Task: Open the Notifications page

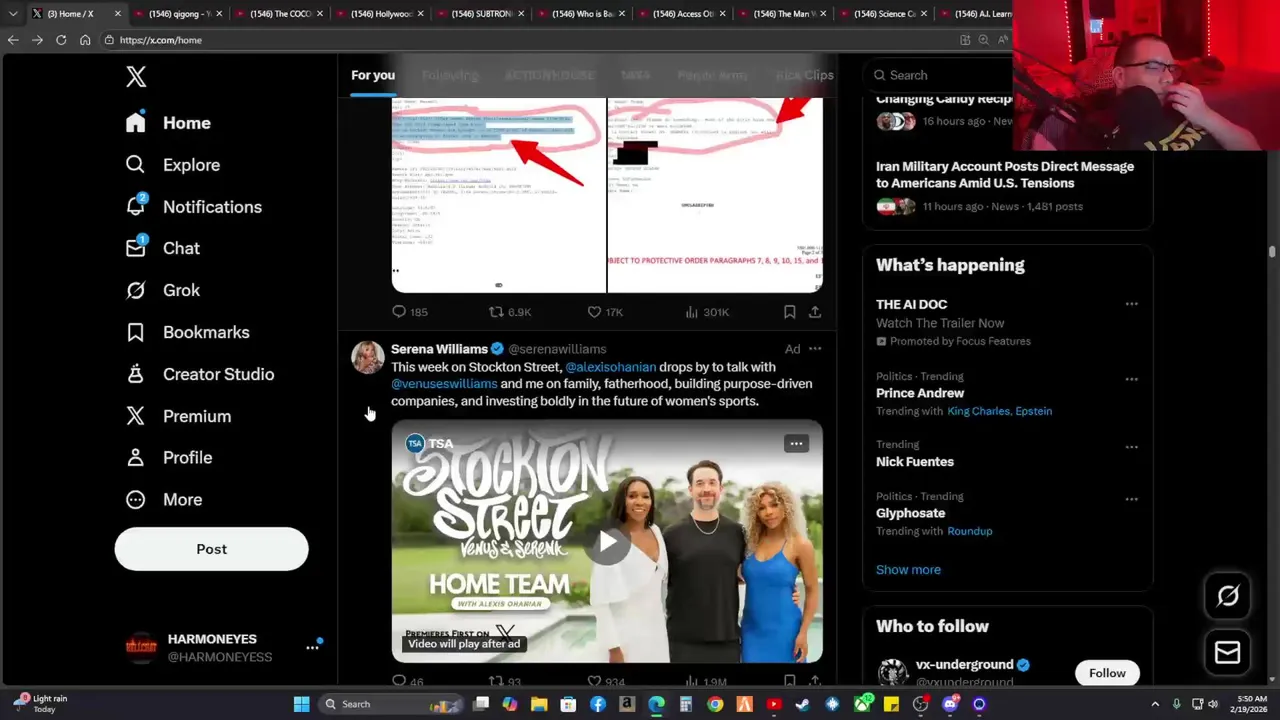Action: pyautogui.click(x=193, y=207)
